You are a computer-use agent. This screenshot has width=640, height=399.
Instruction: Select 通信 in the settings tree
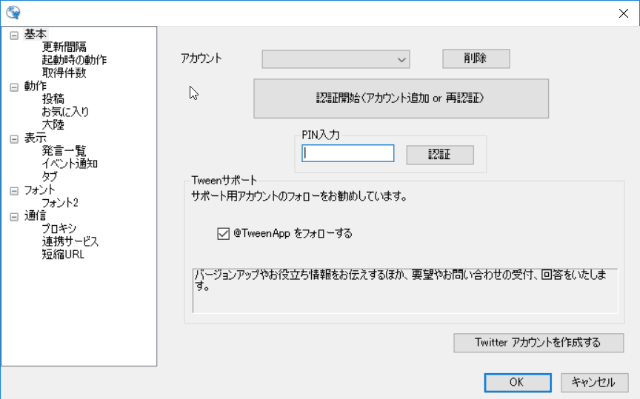tap(36, 215)
